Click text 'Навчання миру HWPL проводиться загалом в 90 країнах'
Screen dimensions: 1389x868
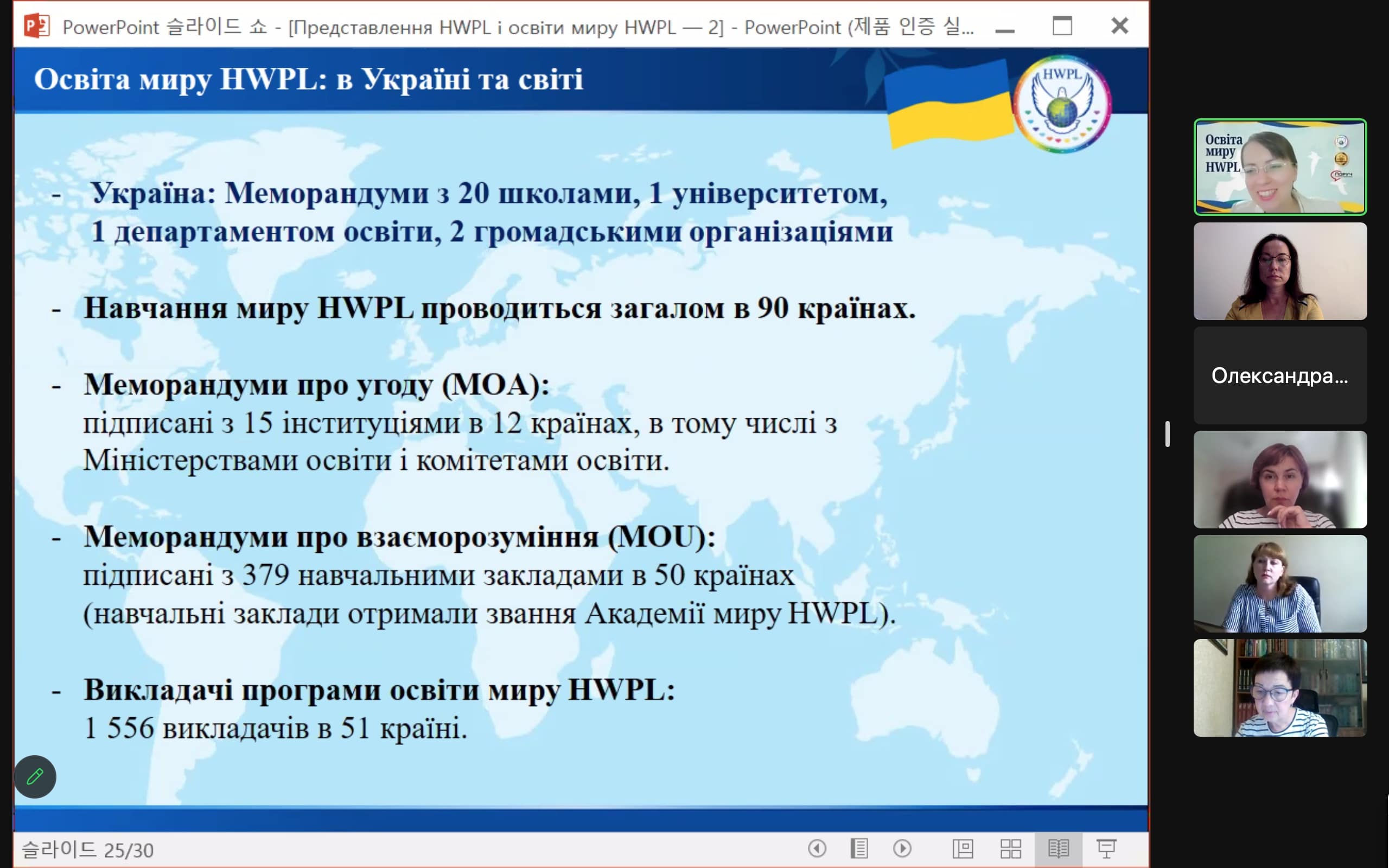[499, 308]
